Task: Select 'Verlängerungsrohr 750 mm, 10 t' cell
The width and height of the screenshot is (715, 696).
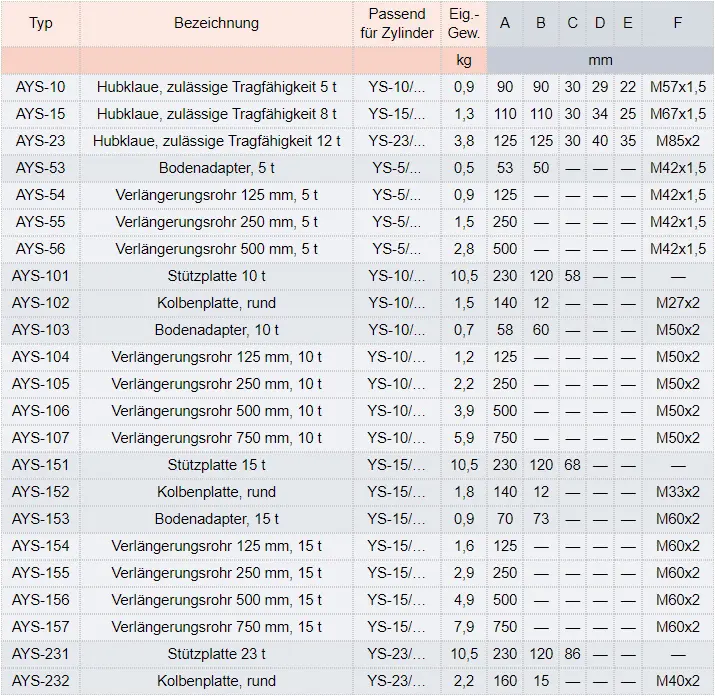Action: [216, 438]
